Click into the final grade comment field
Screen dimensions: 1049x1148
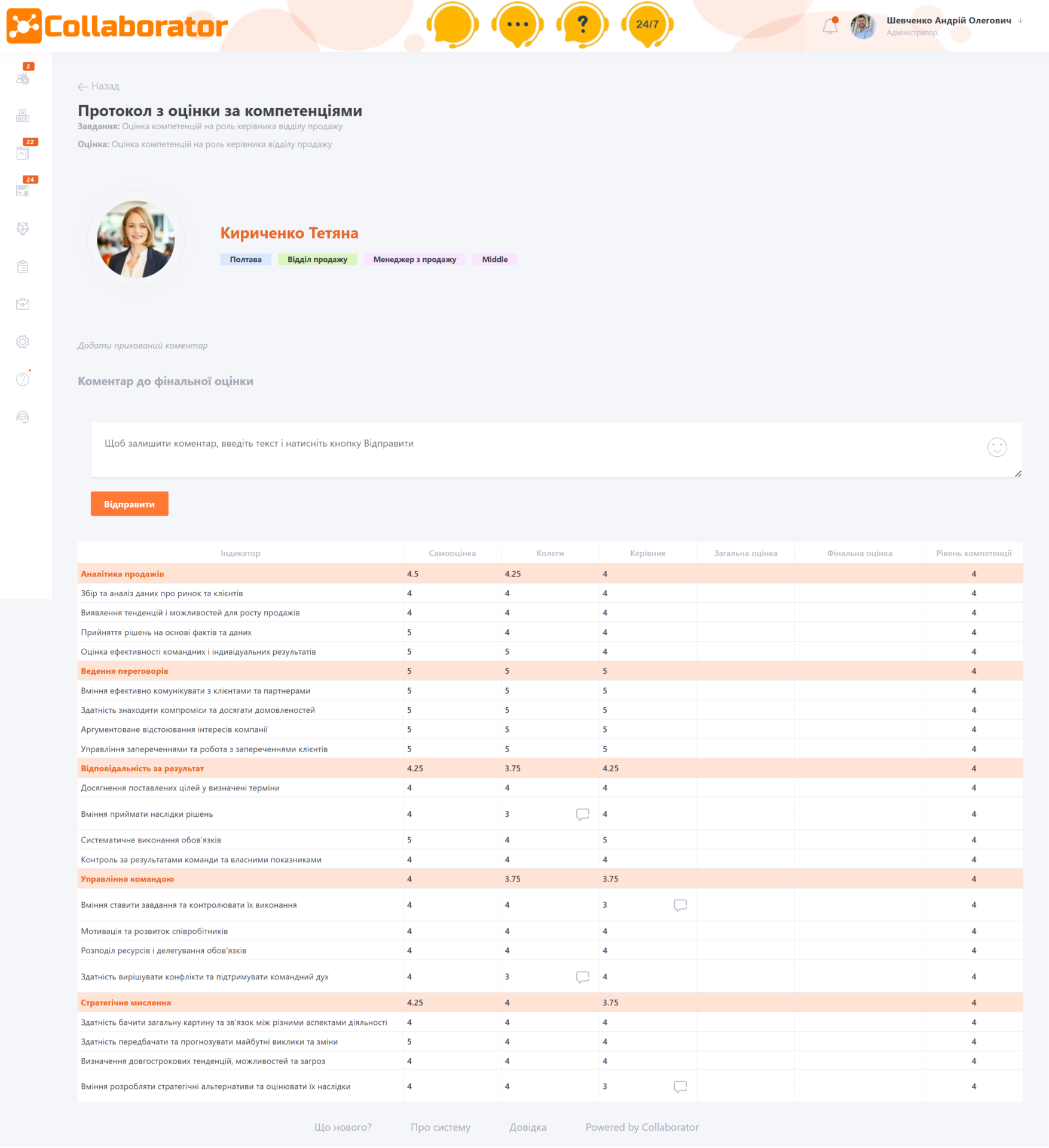coord(538,448)
